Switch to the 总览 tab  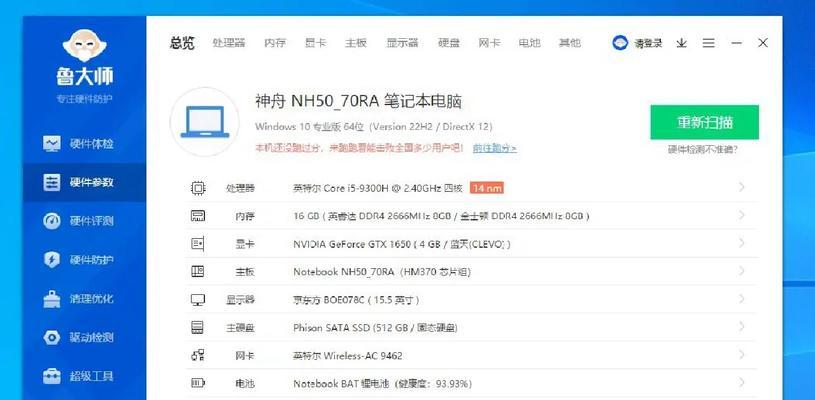click(182, 43)
